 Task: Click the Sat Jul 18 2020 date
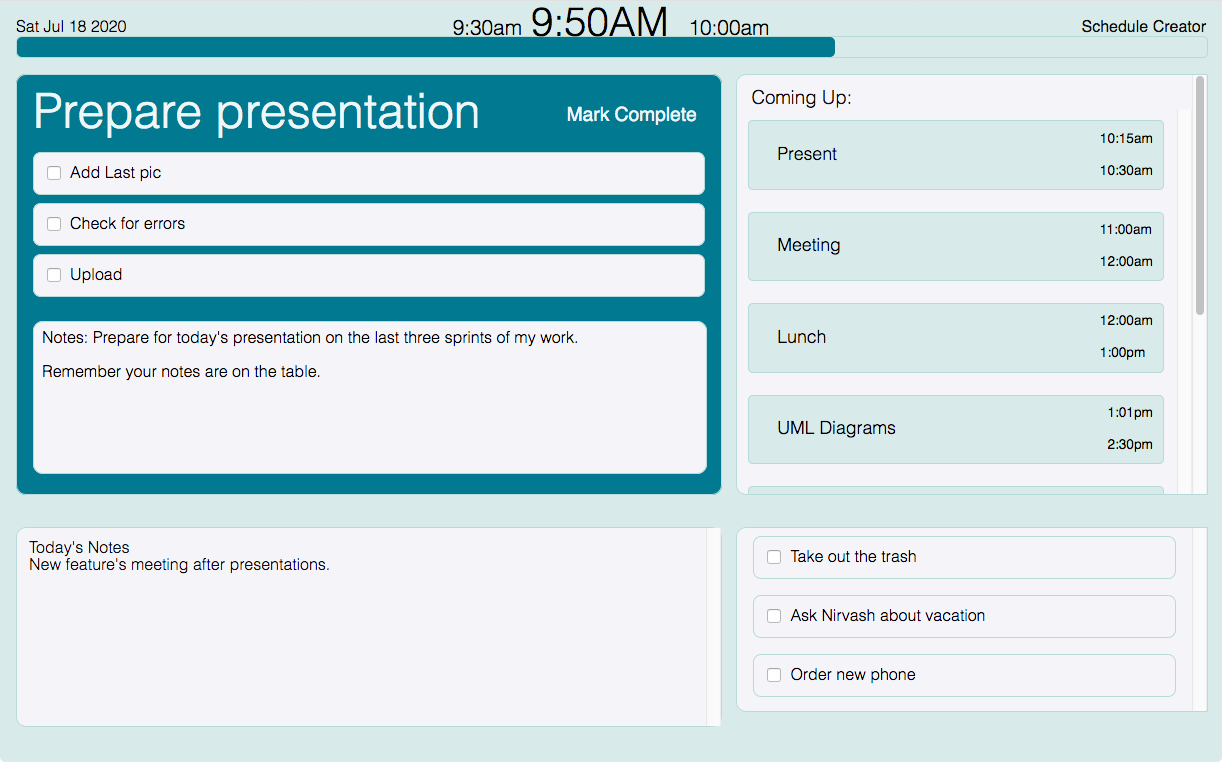(71, 27)
